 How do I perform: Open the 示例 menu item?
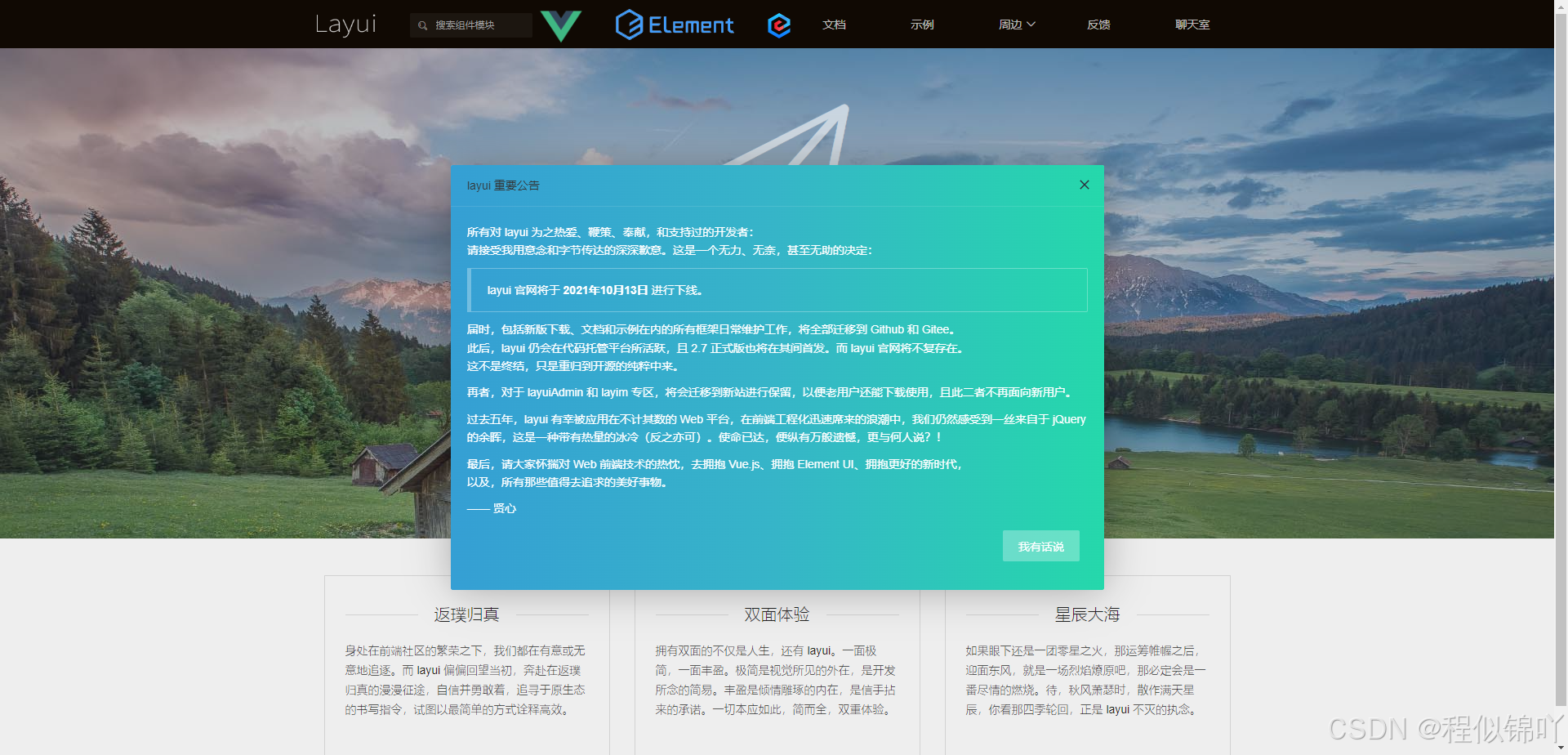coord(922,25)
